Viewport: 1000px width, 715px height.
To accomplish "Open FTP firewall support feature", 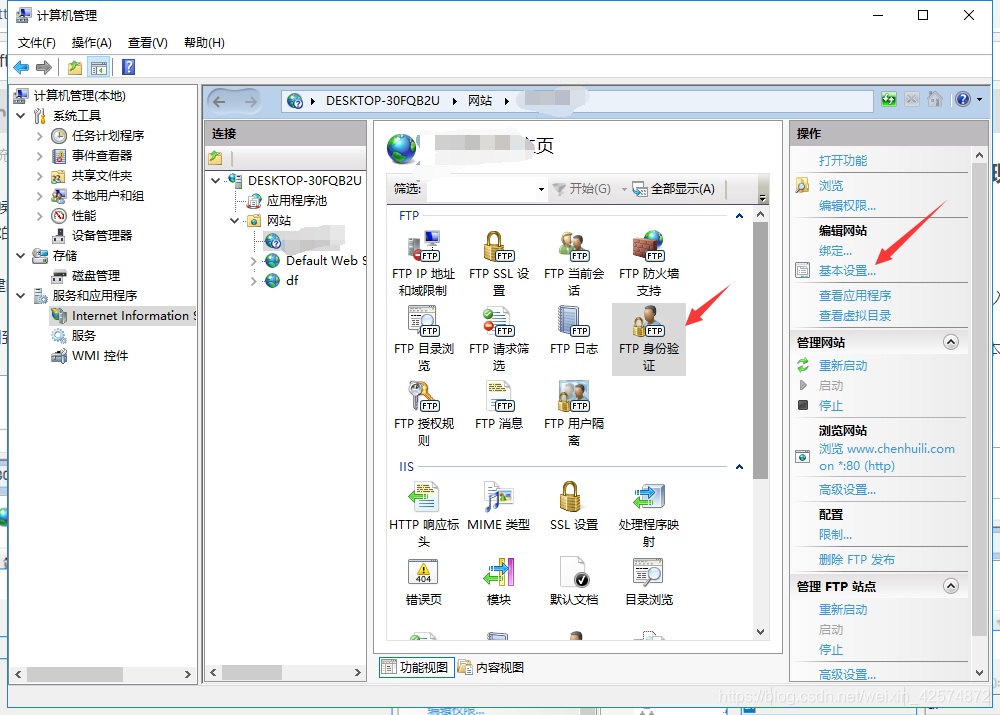I will point(649,263).
